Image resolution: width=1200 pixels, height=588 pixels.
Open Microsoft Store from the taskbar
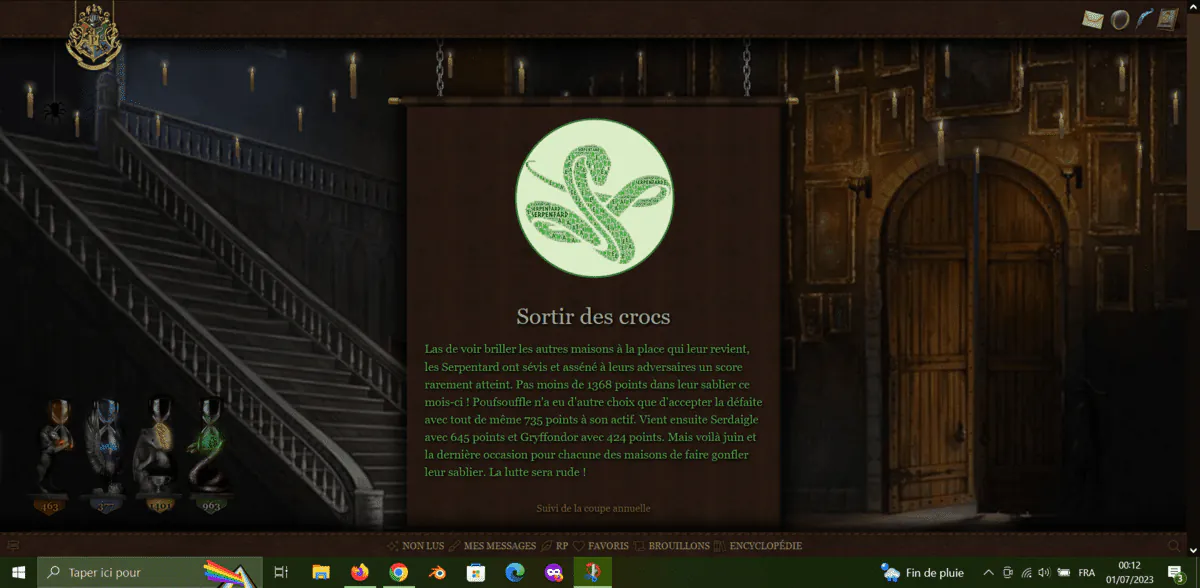(476, 572)
